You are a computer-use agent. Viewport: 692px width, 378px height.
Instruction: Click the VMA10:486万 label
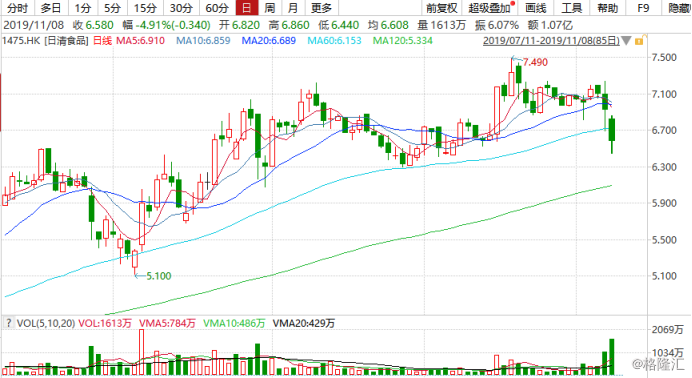click(x=234, y=323)
